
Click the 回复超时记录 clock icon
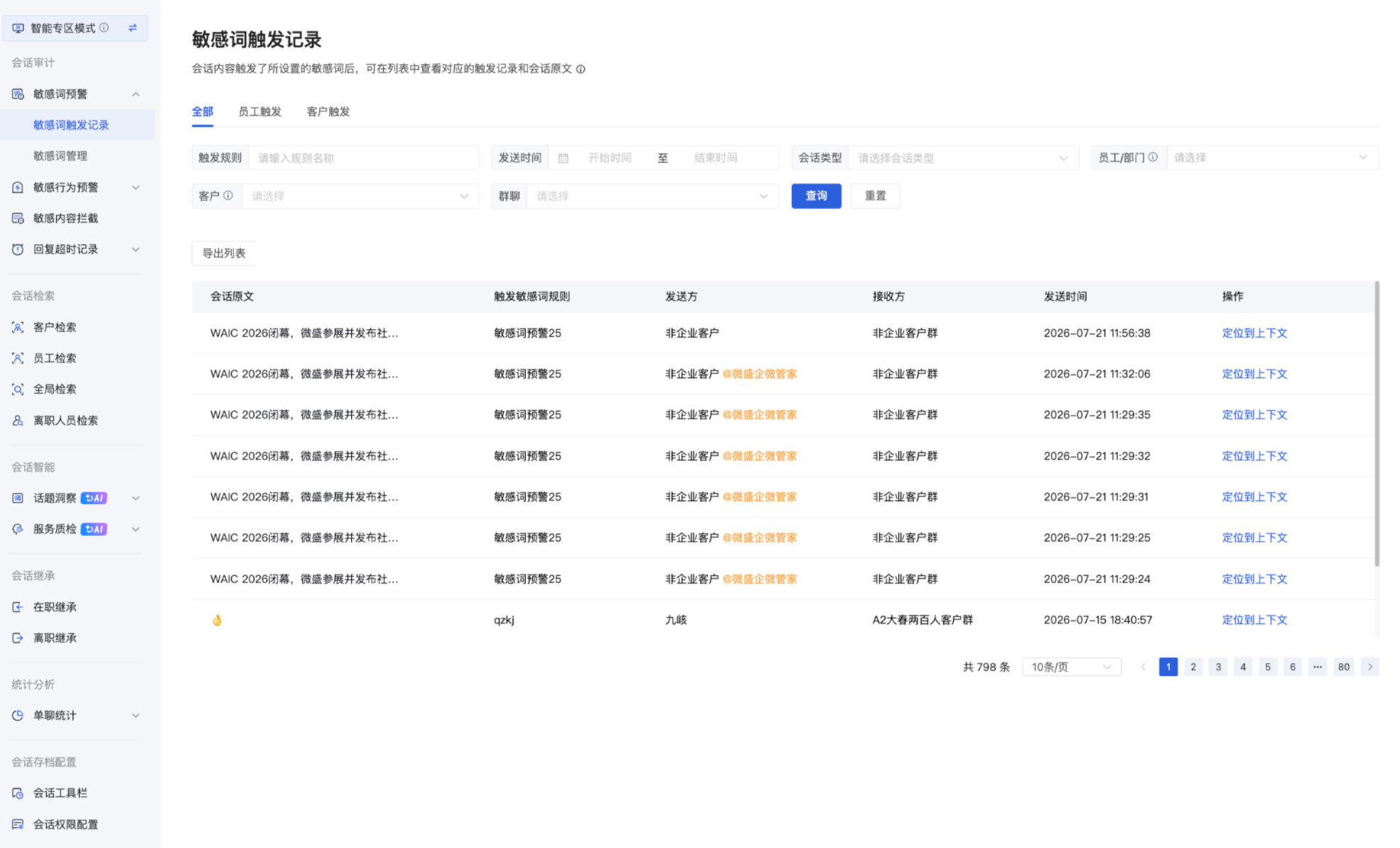[18, 249]
